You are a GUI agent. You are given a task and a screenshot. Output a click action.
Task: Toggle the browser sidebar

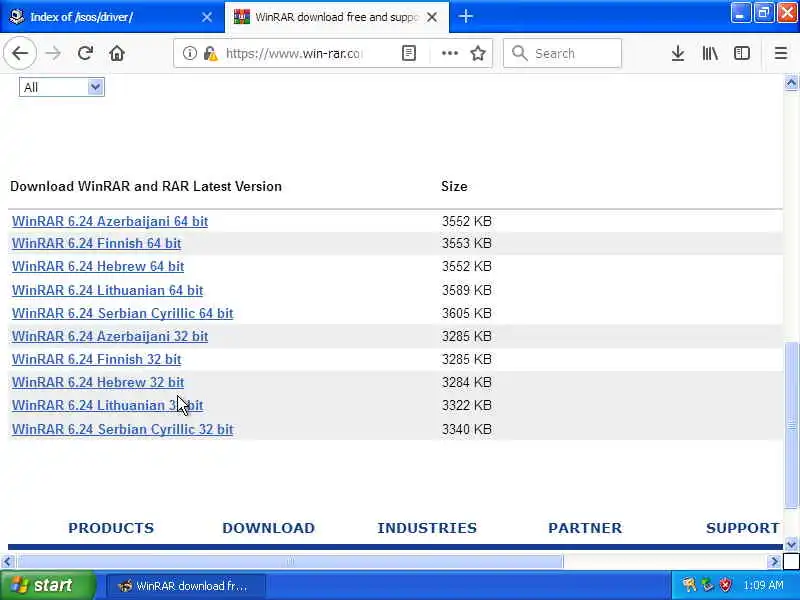pyautogui.click(x=742, y=53)
